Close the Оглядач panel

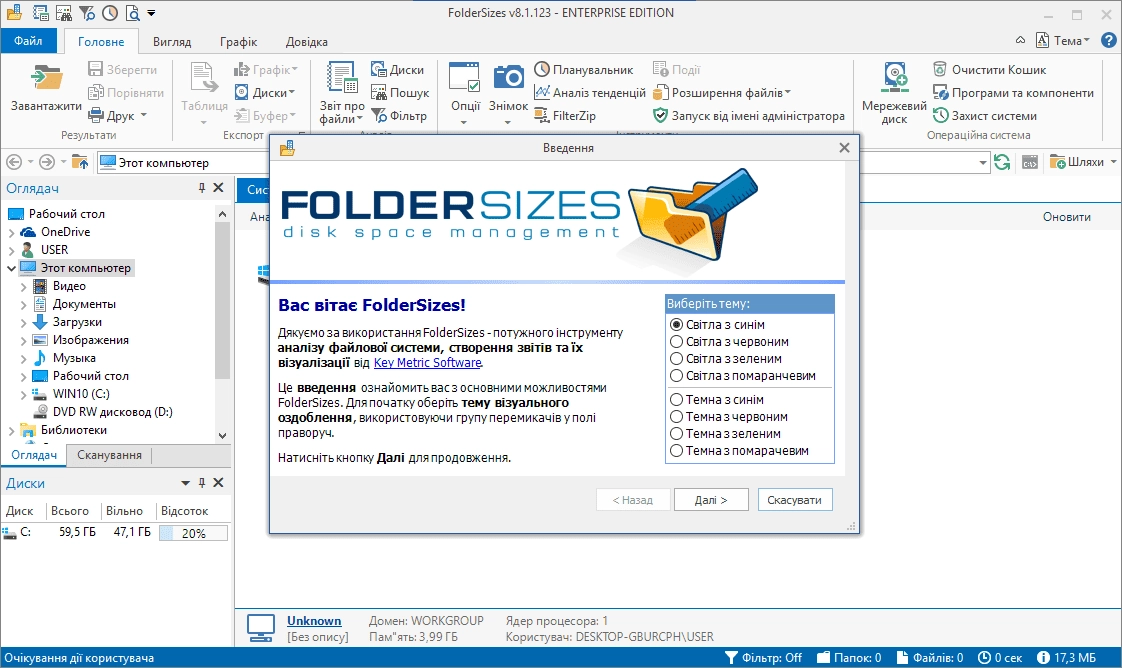pos(219,187)
